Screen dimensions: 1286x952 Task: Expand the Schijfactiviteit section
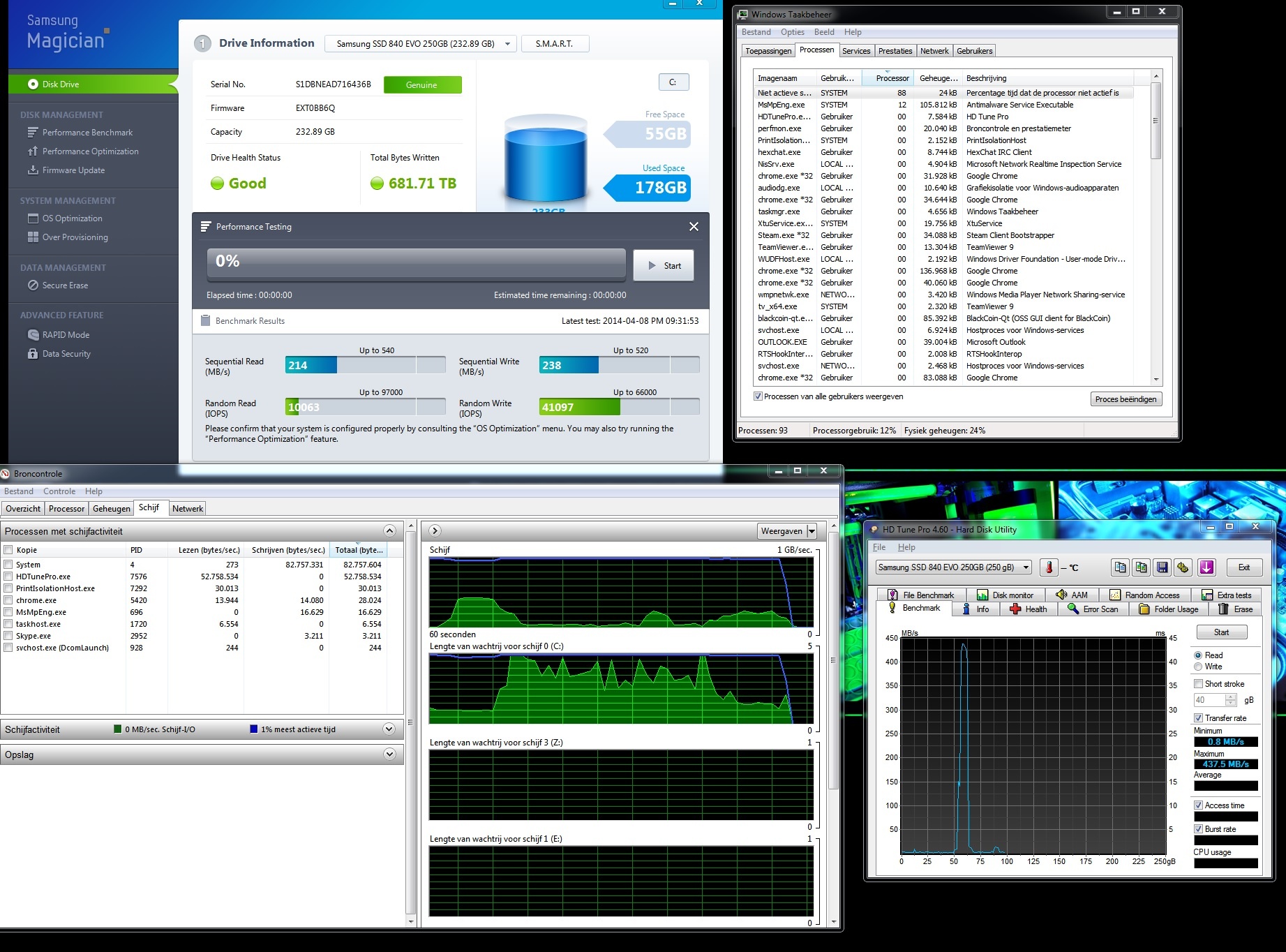click(x=389, y=729)
